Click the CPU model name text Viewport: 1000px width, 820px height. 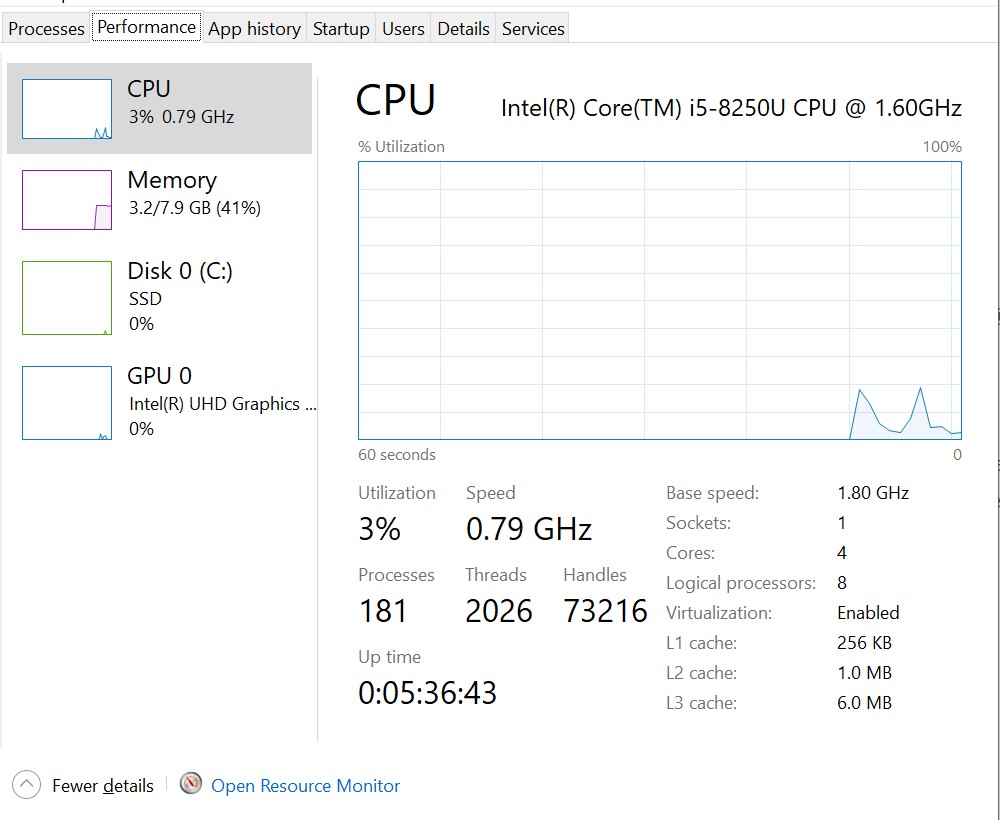(731, 108)
